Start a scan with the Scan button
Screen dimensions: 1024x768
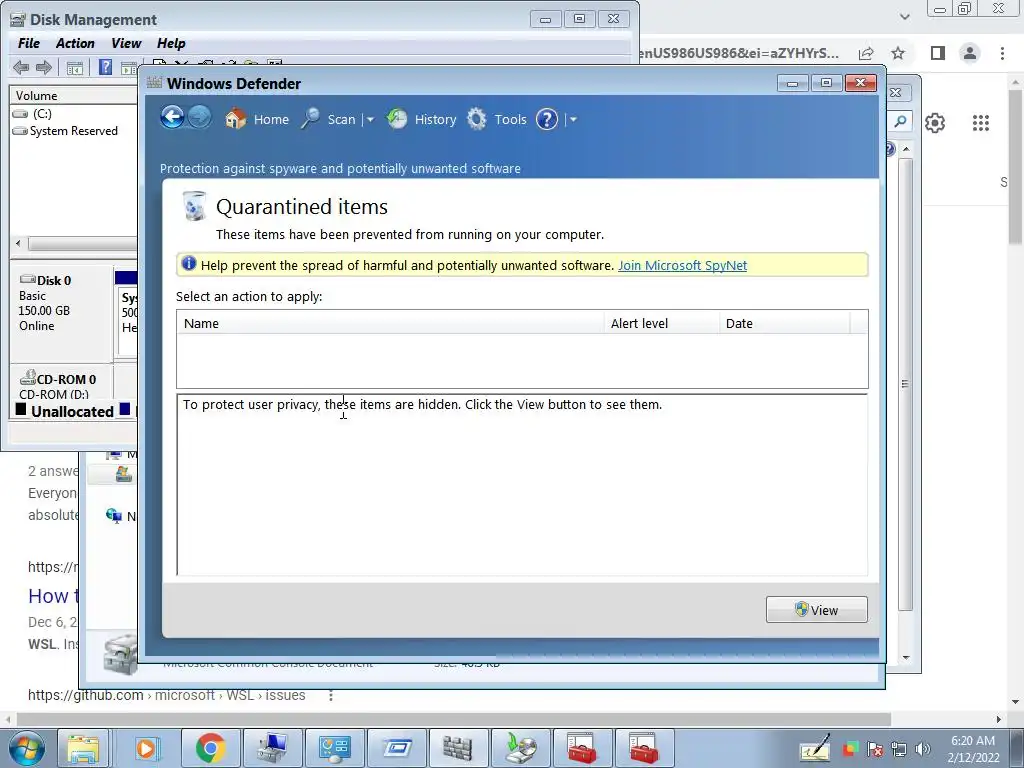click(328, 119)
